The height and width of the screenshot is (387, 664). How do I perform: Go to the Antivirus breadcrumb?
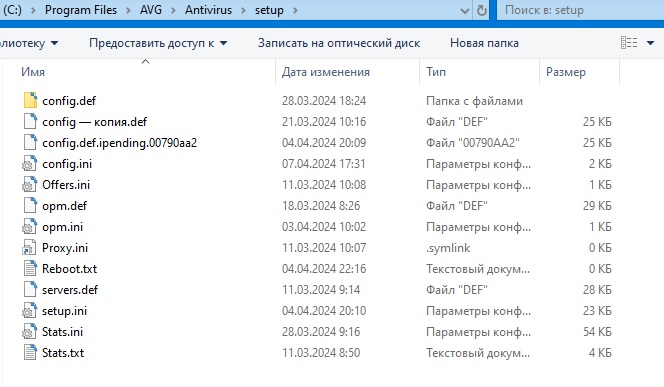click(208, 10)
